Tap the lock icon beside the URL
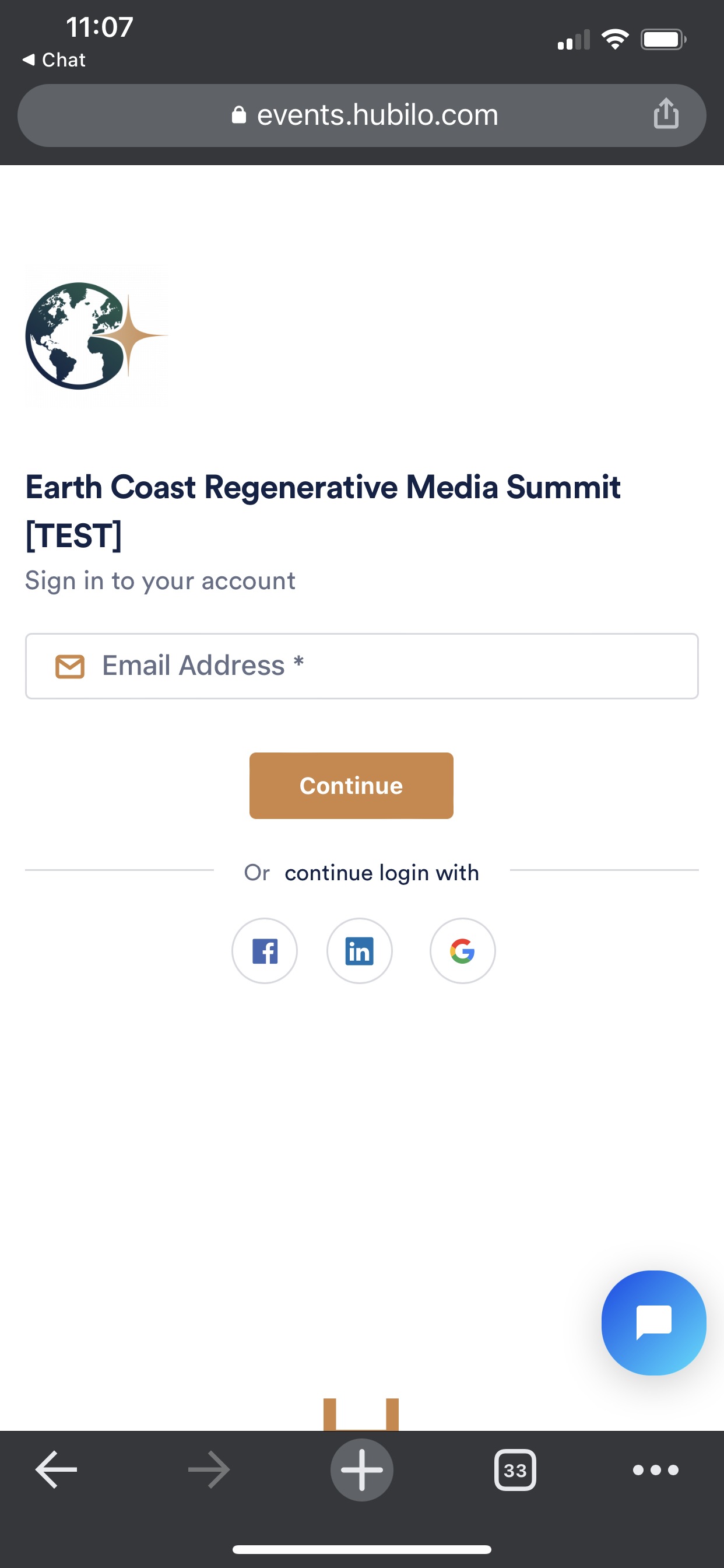Viewport: 724px width, 1568px height. coord(239,115)
